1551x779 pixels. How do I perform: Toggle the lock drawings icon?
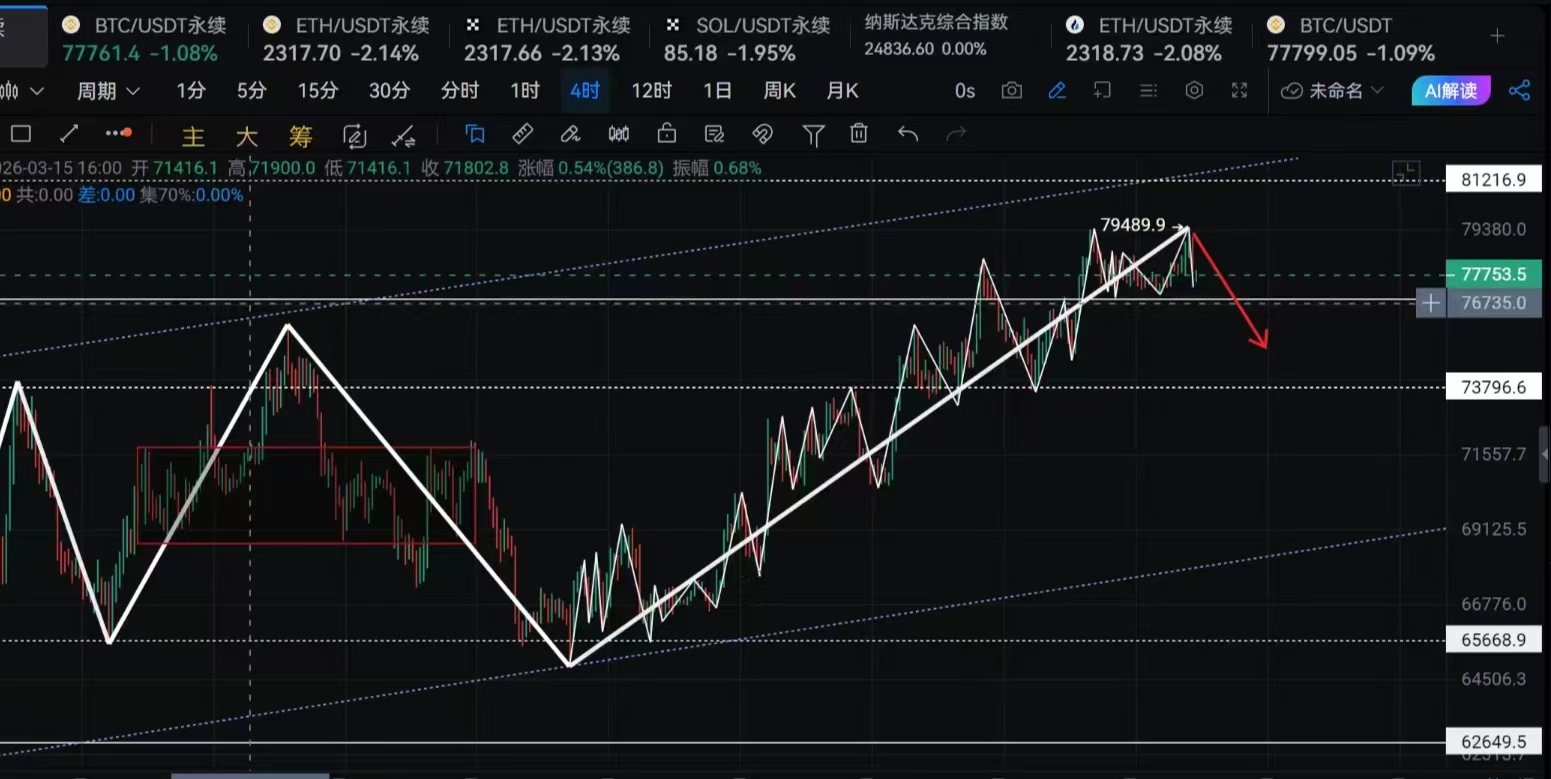click(x=666, y=134)
